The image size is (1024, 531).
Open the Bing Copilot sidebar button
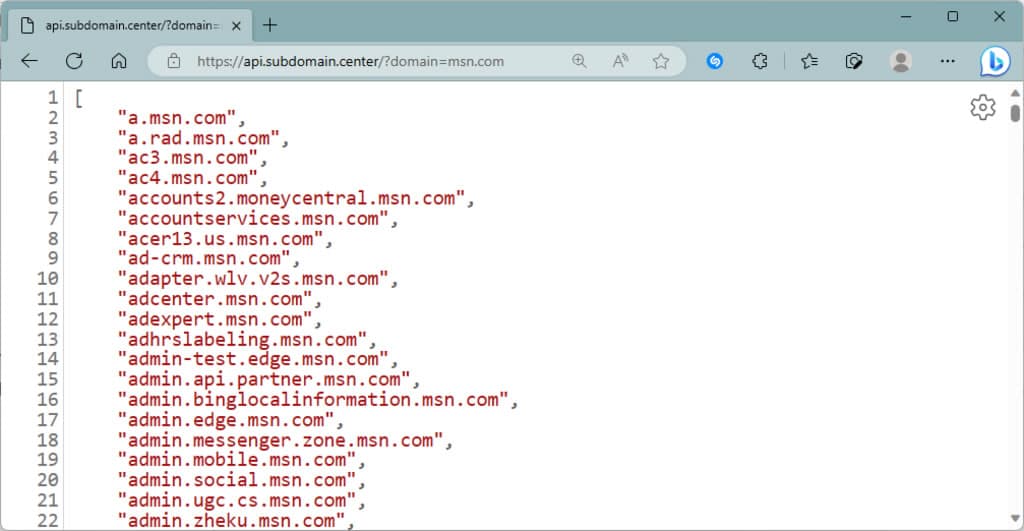pyautogui.click(x=995, y=61)
